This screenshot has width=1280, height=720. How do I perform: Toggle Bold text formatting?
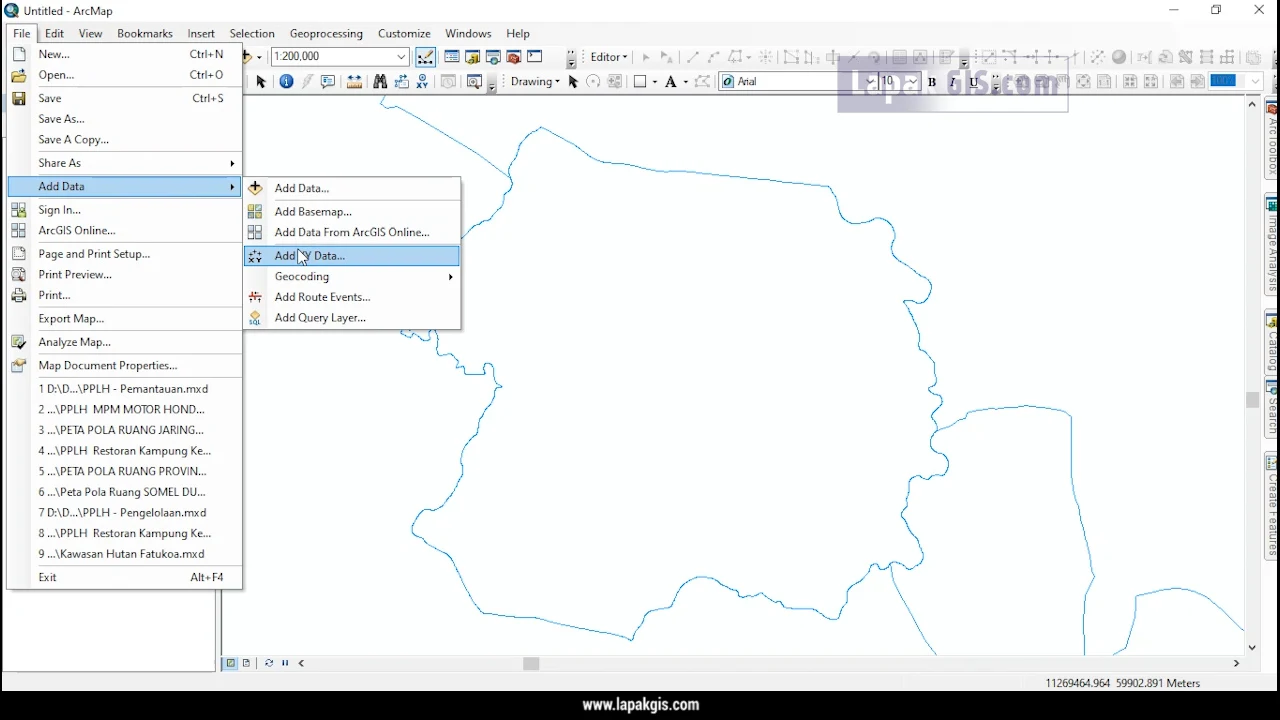(932, 82)
